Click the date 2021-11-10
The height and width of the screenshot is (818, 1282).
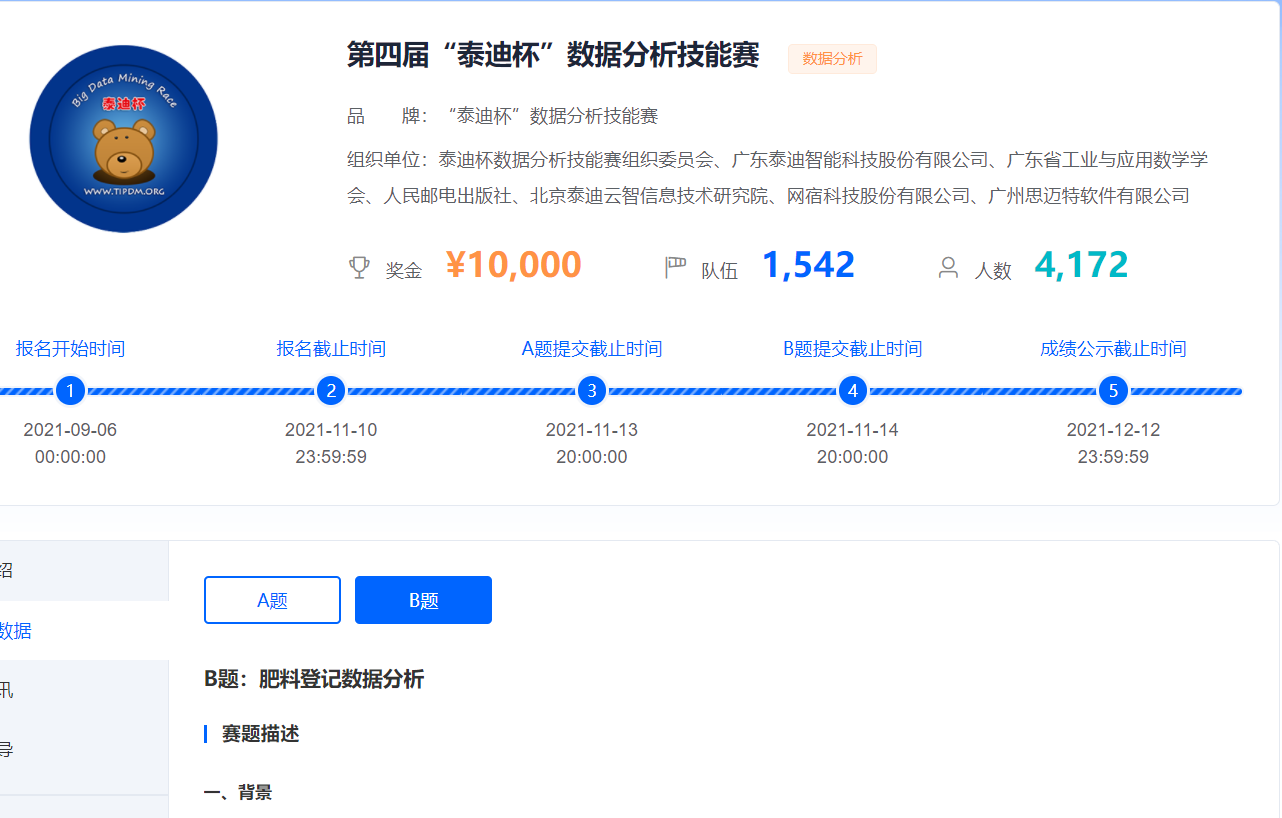tap(331, 430)
